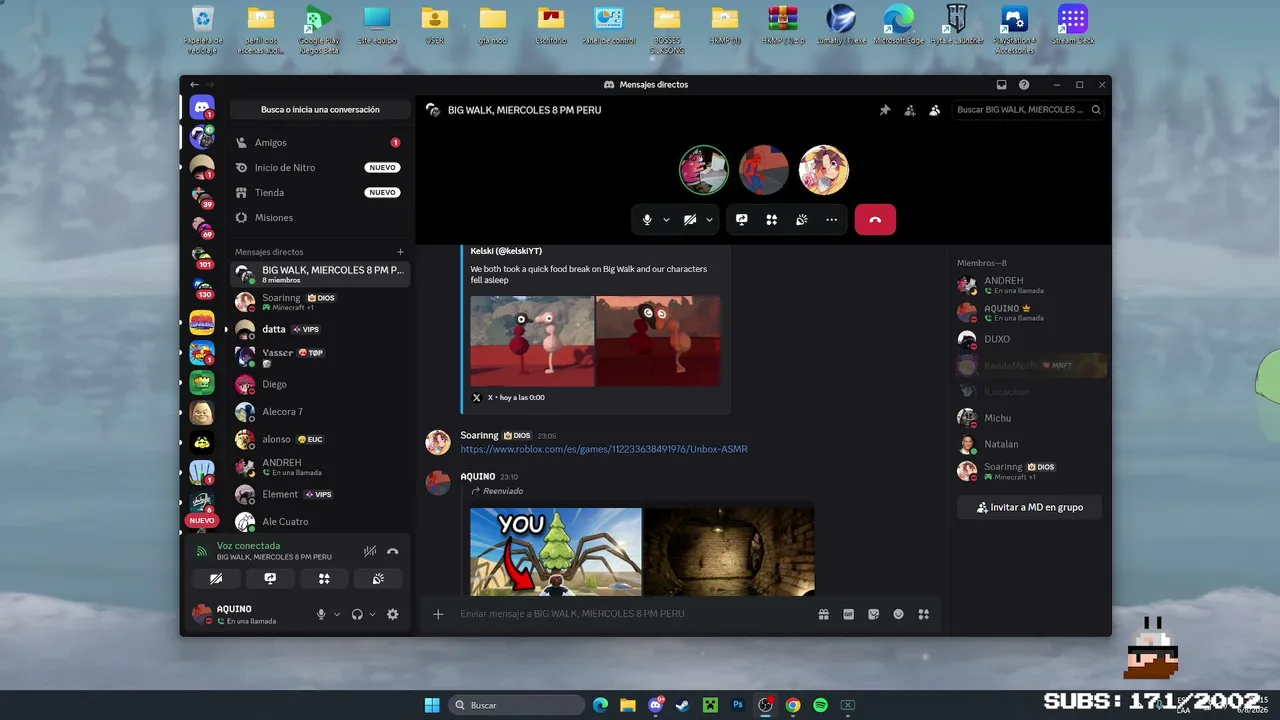1280x720 pixels.
Task: Open activities in the voice connected panel
Action: tap(324, 578)
